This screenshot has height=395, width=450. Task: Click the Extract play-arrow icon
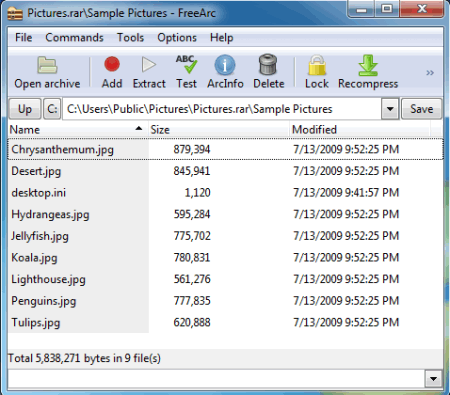149,64
